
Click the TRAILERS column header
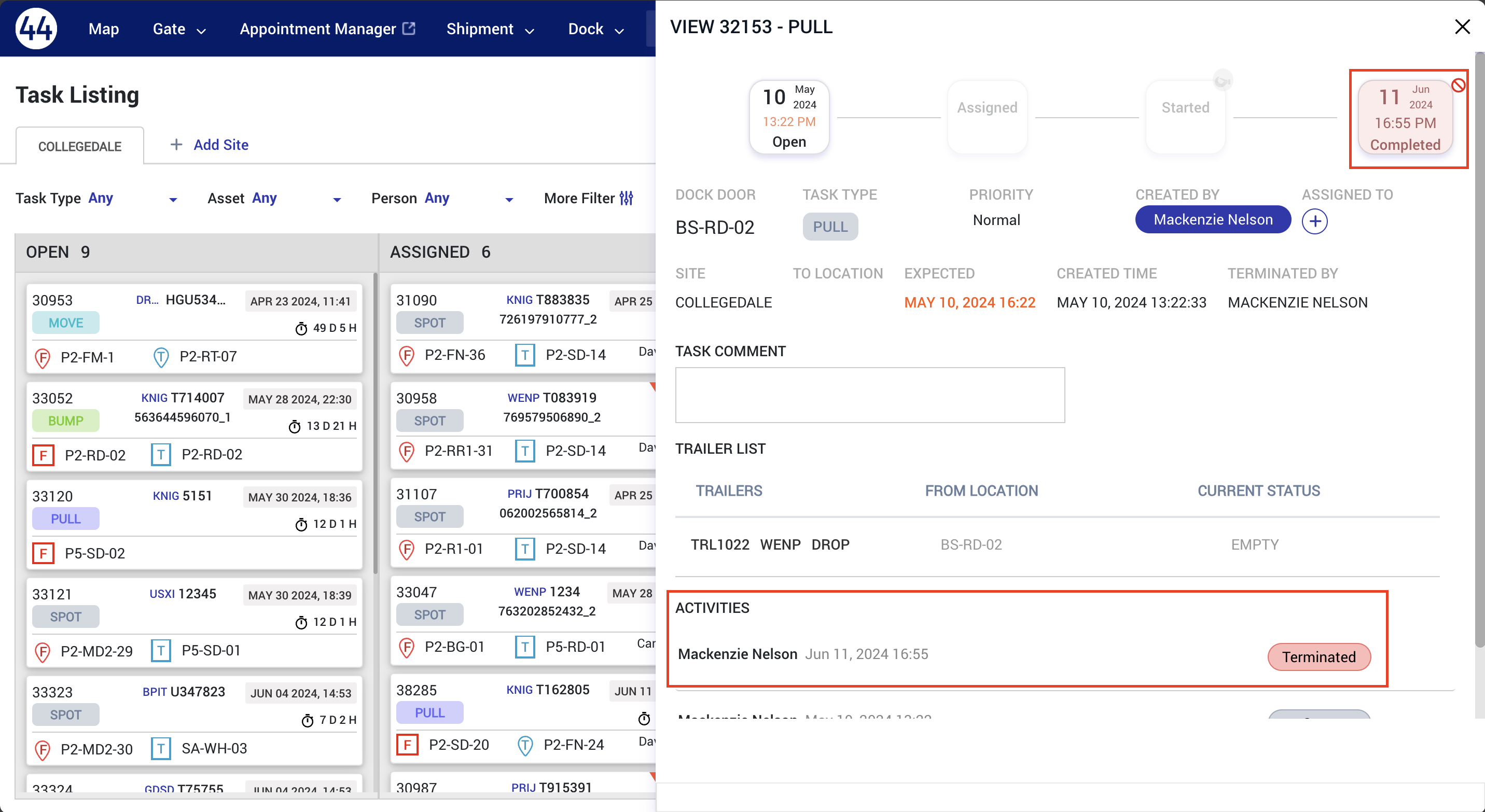pyautogui.click(x=729, y=491)
